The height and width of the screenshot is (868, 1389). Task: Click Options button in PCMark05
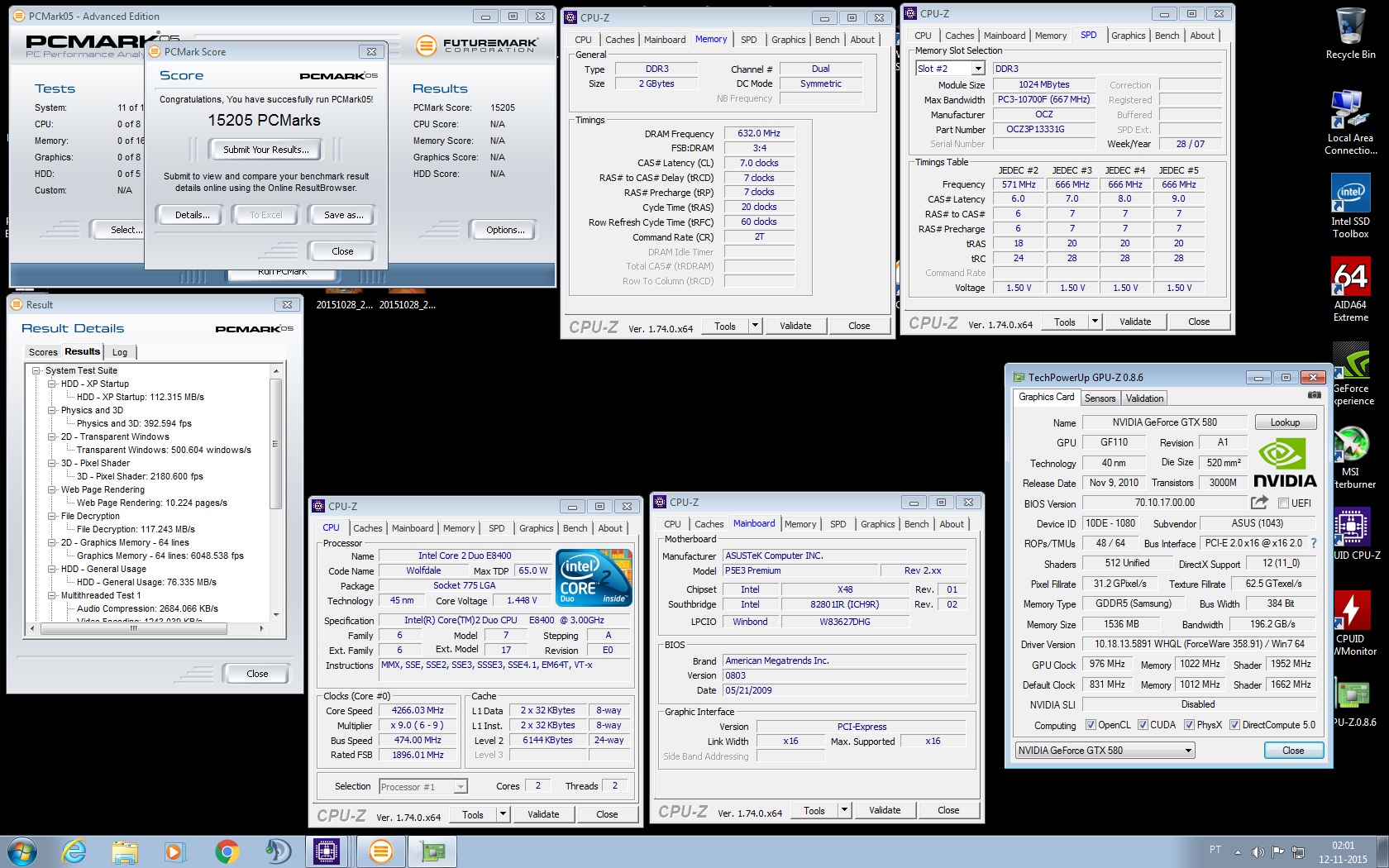pyautogui.click(x=505, y=230)
